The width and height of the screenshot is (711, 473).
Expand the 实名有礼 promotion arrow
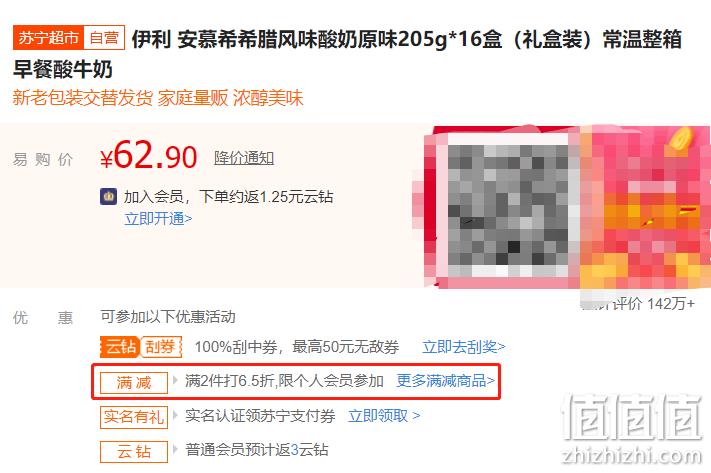pos(175,415)
